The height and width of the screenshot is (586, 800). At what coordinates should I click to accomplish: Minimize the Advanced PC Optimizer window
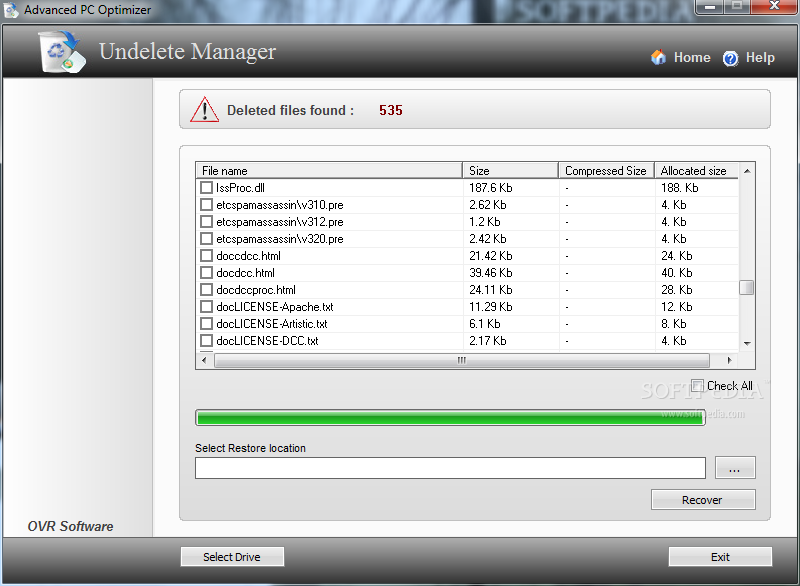tap(710, 7)
